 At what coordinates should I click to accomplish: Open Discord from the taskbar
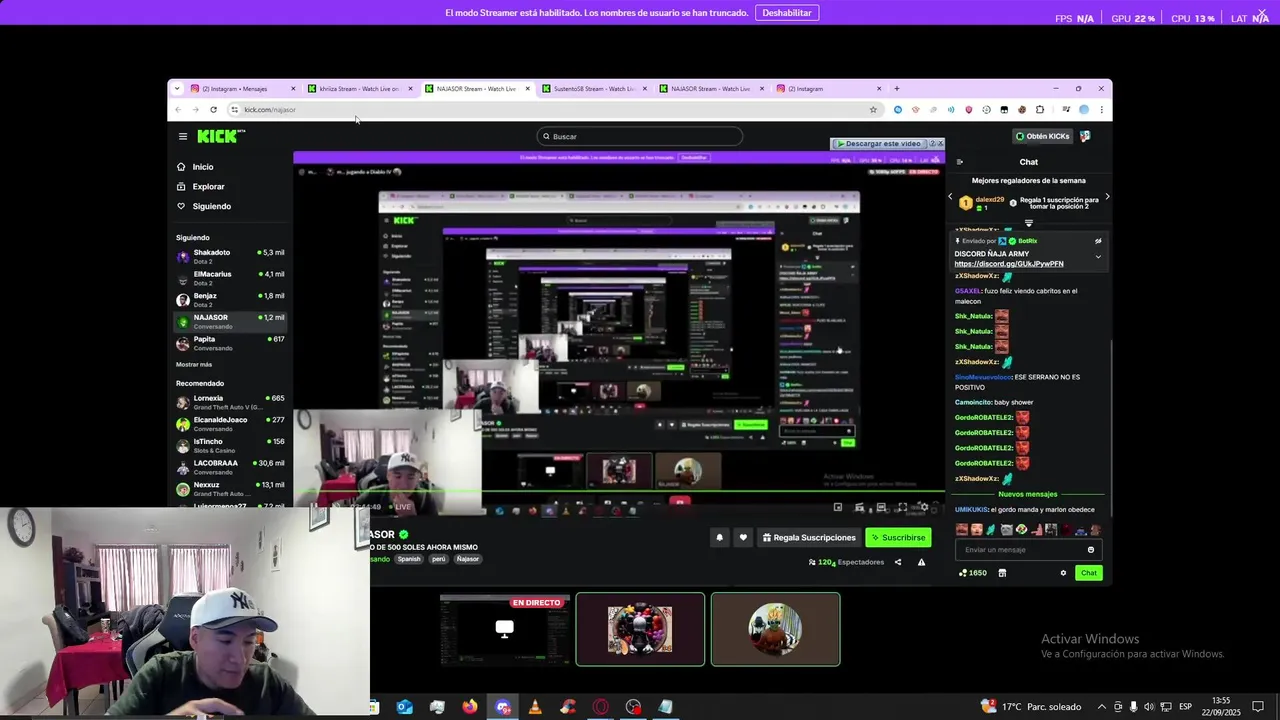503,707
